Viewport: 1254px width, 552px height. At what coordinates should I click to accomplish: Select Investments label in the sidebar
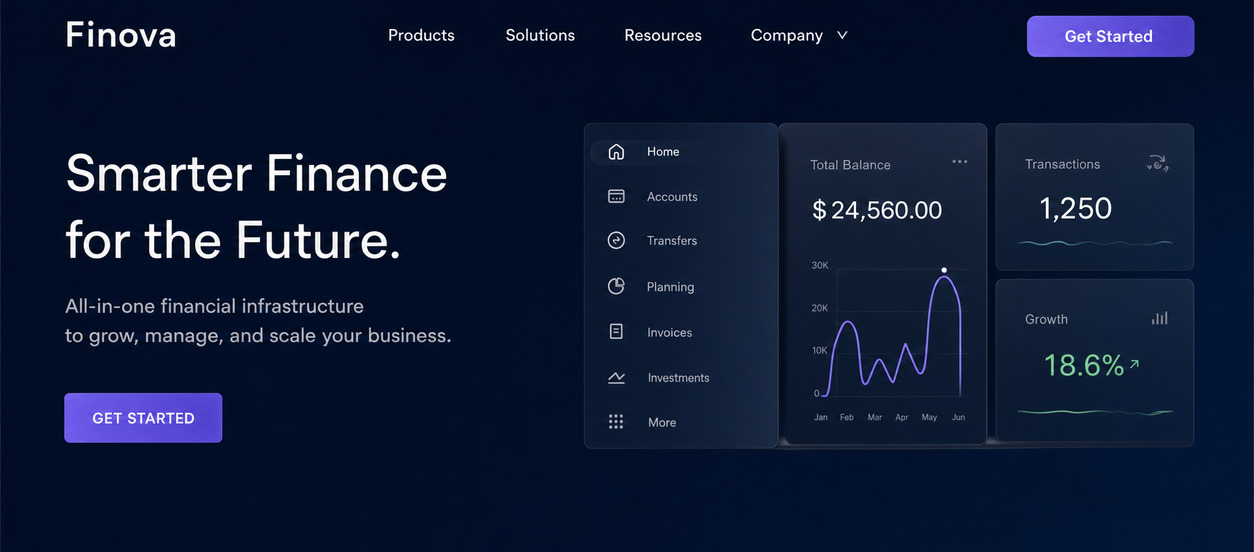pyautogui.click(x=678, y=378)
